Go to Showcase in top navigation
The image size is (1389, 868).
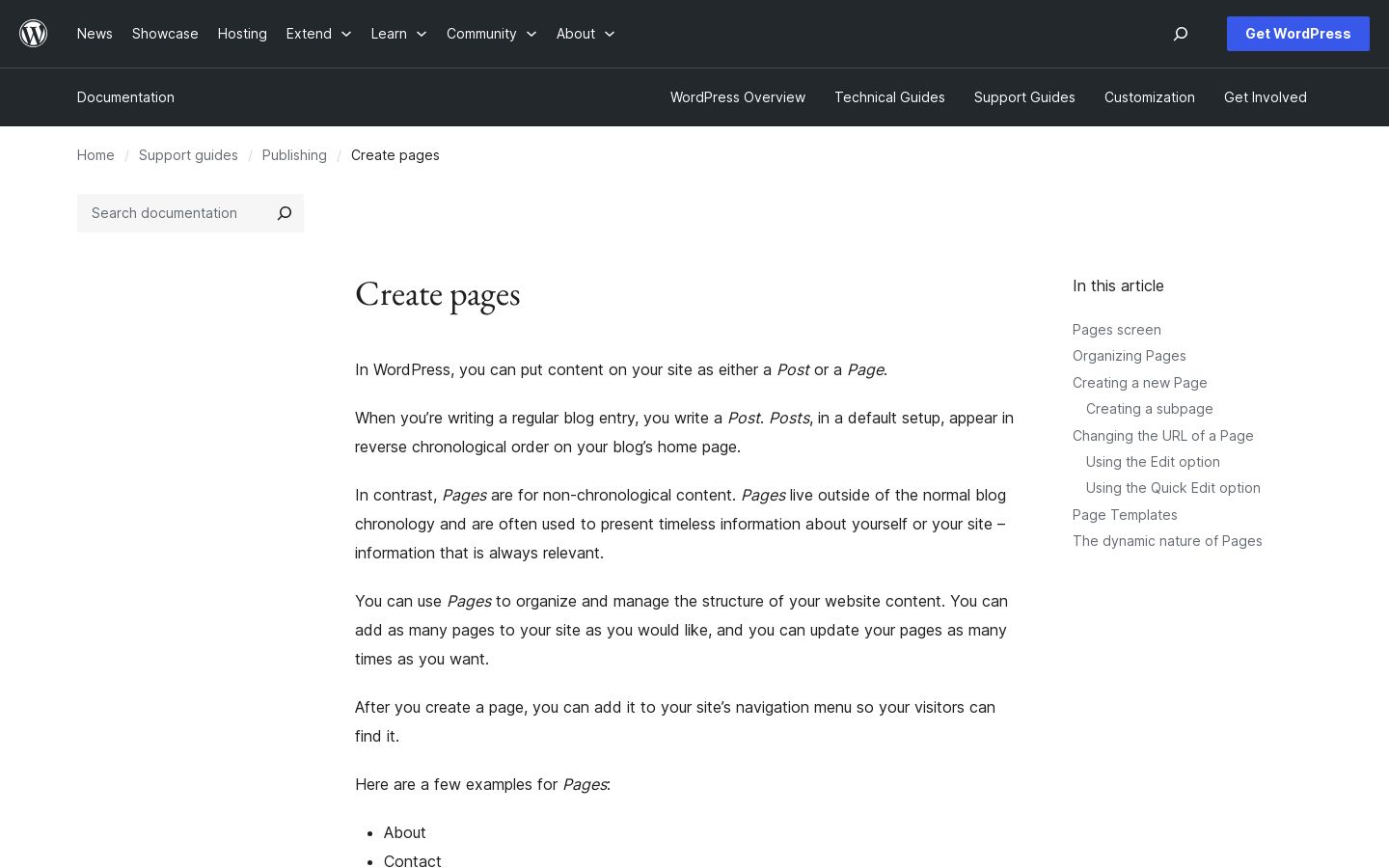165,34
